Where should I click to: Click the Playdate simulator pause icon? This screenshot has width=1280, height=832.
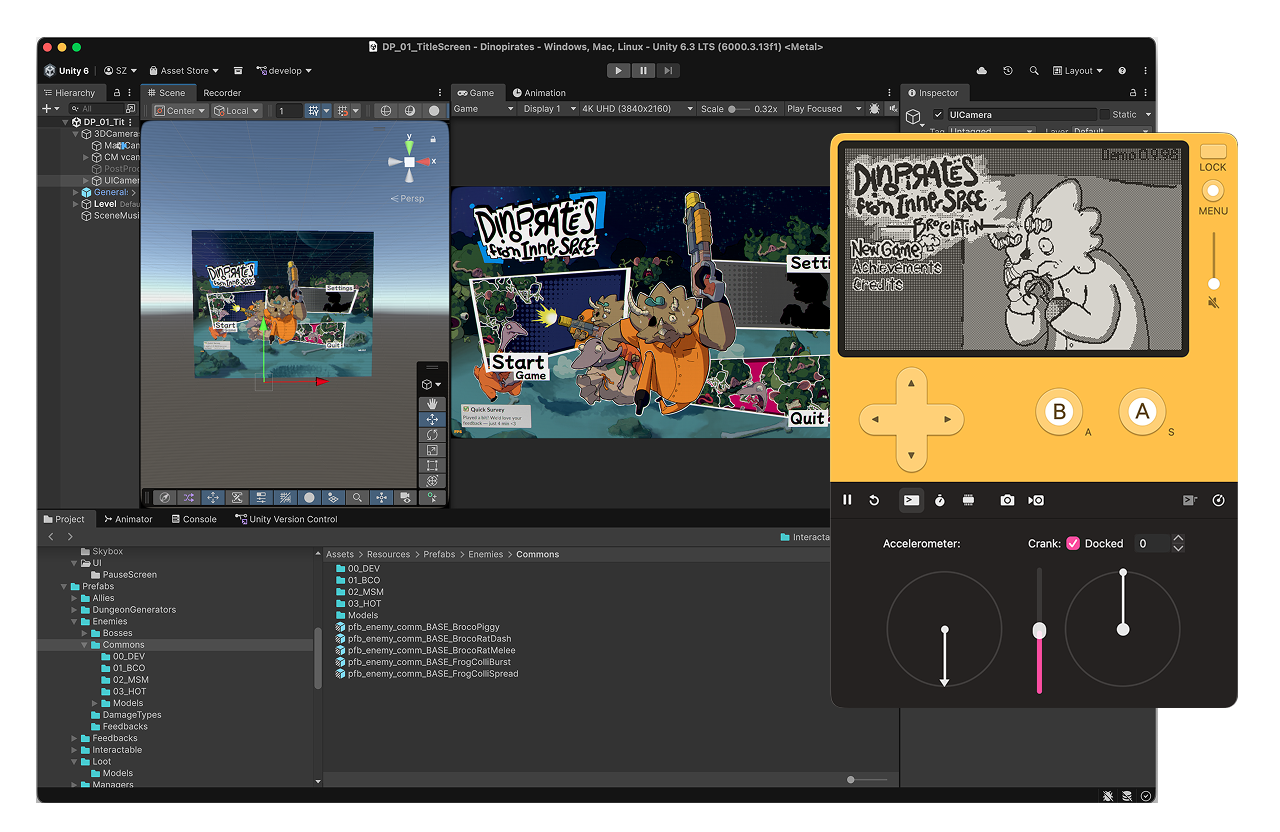(x=848, y=500)
